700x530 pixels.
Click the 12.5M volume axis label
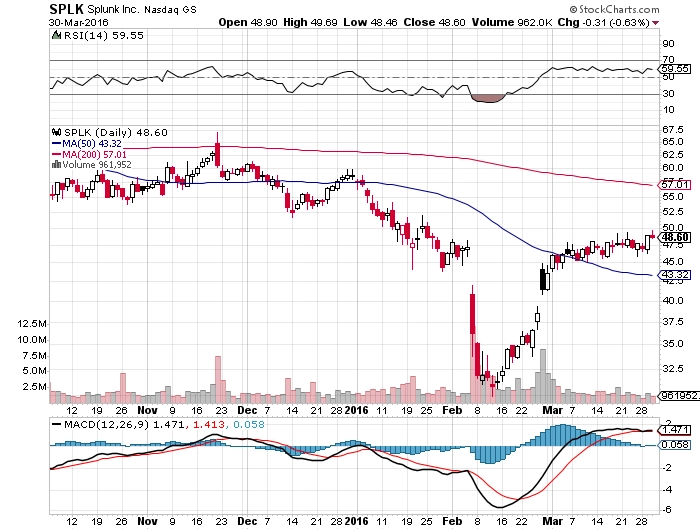31,324
